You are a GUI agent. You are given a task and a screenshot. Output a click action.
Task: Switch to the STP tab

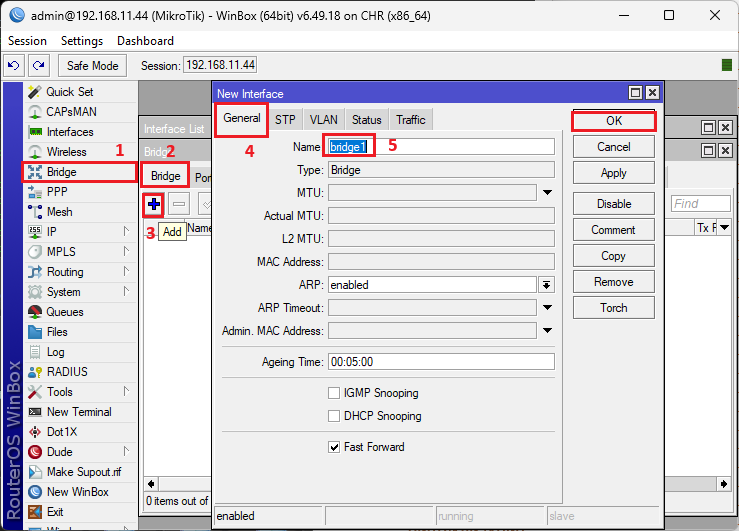[x=285, y=120]
